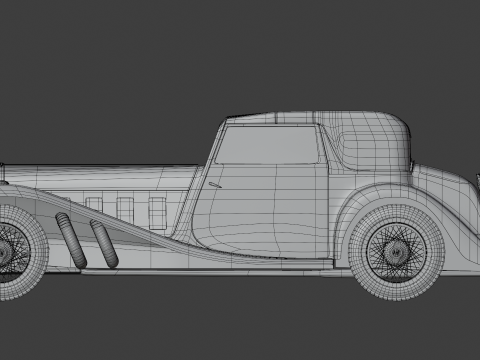Click the left exhaust pipe on the hood side

click(71, 241)
